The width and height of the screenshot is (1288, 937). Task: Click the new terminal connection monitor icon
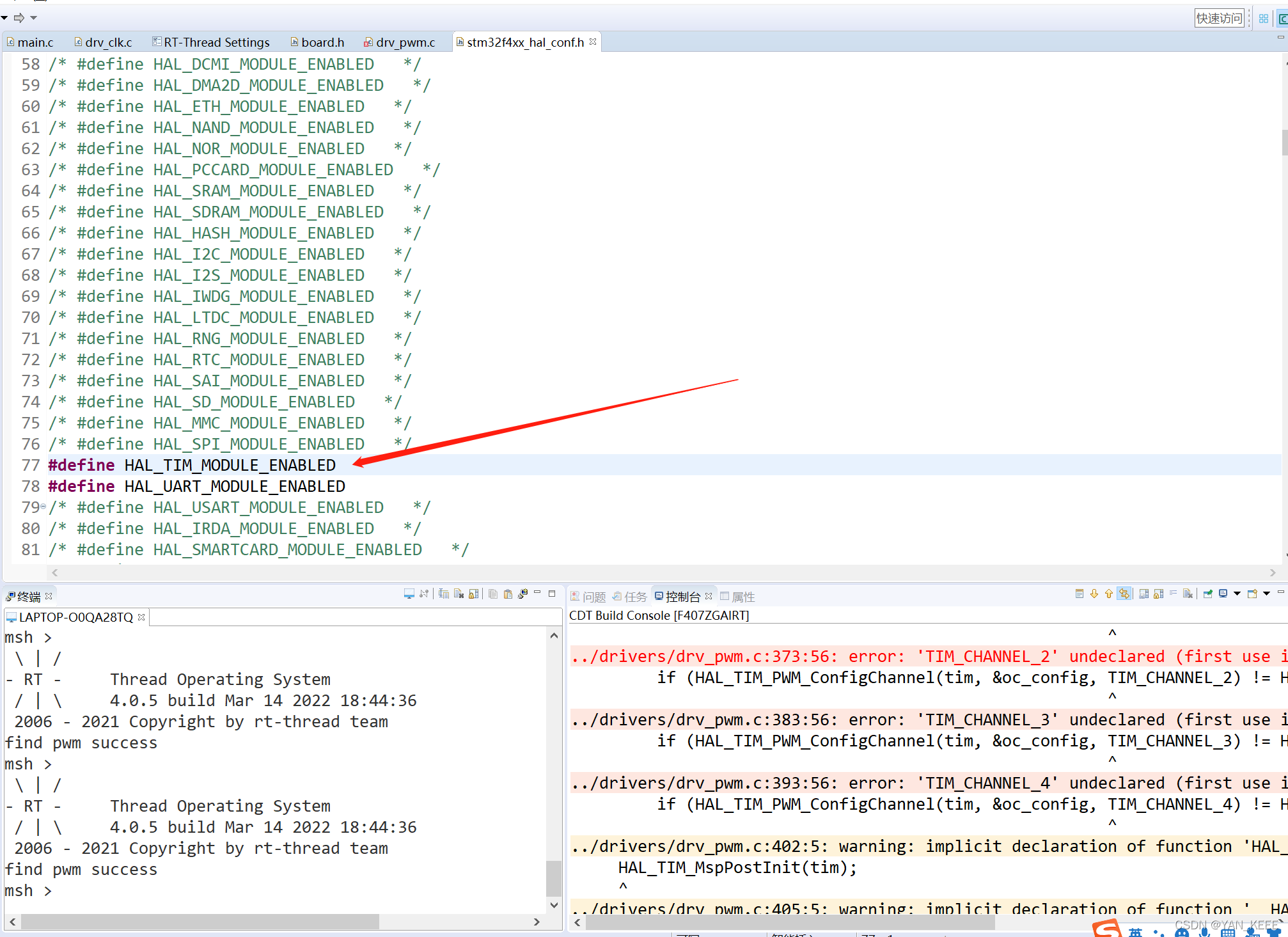[x=409, y=594]
